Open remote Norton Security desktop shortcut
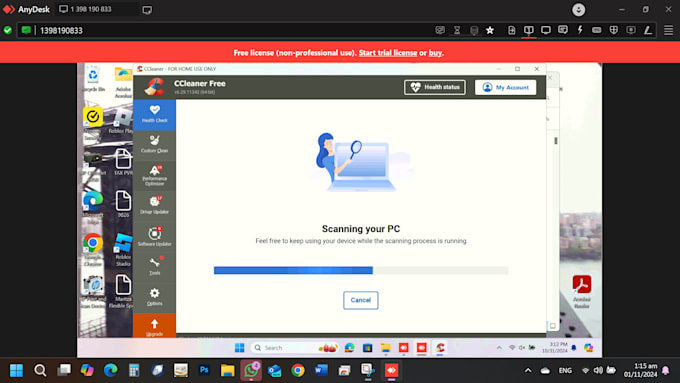680x383 pixels. click(93, 124)
